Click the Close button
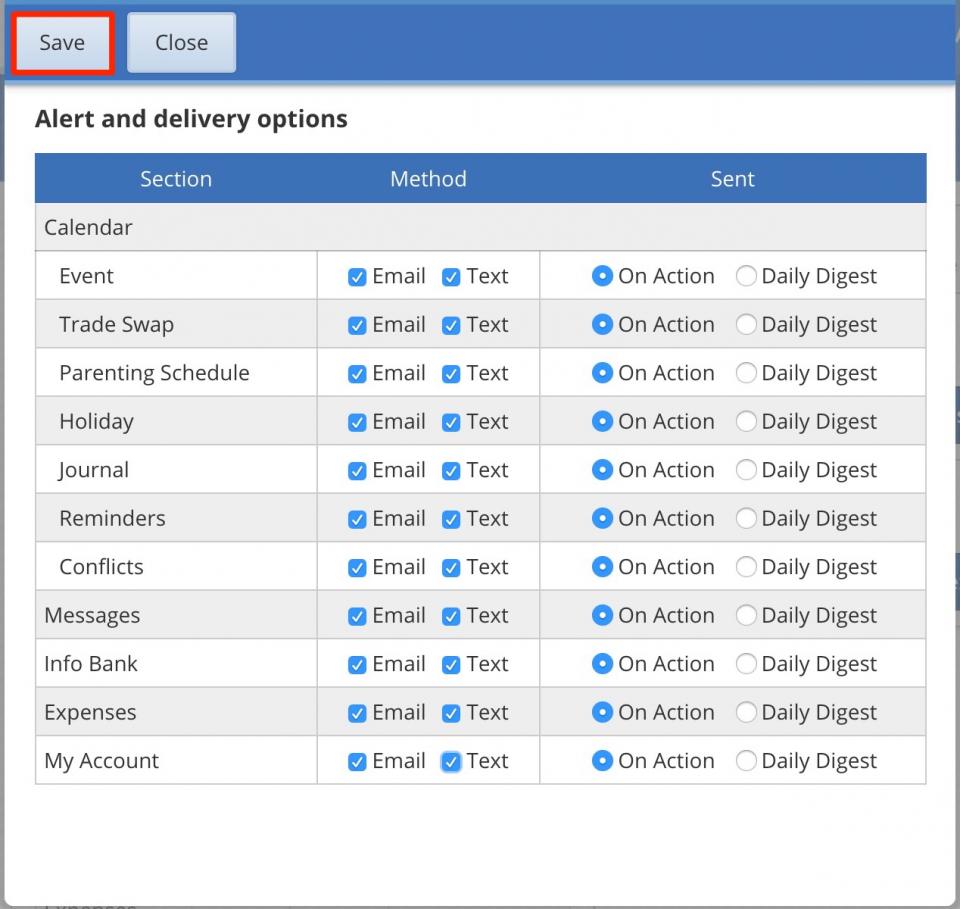960x909 pixels. pyautogui.click(x=181, y=43)
